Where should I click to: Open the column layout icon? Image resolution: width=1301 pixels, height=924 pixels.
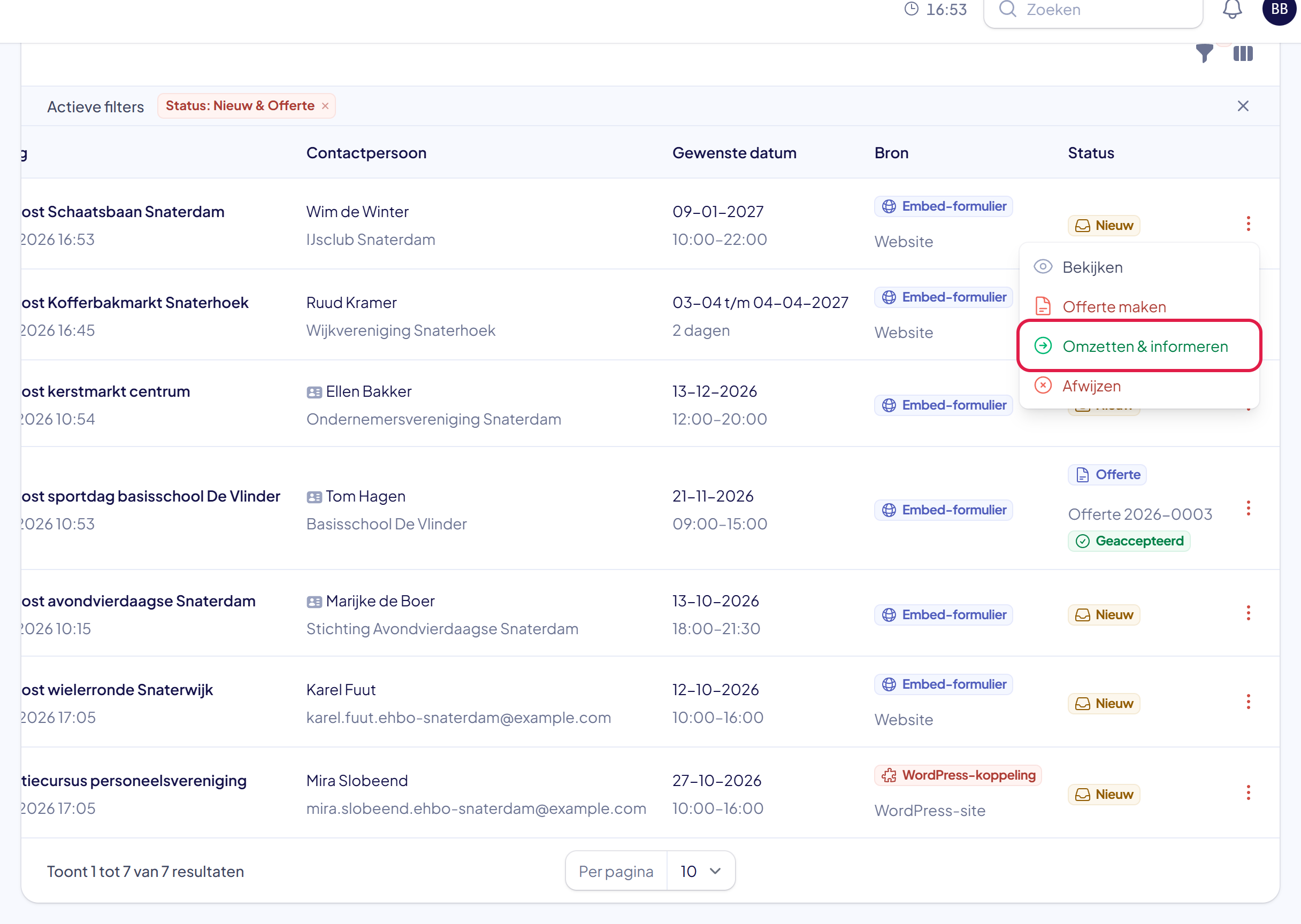coord(1243,53)
